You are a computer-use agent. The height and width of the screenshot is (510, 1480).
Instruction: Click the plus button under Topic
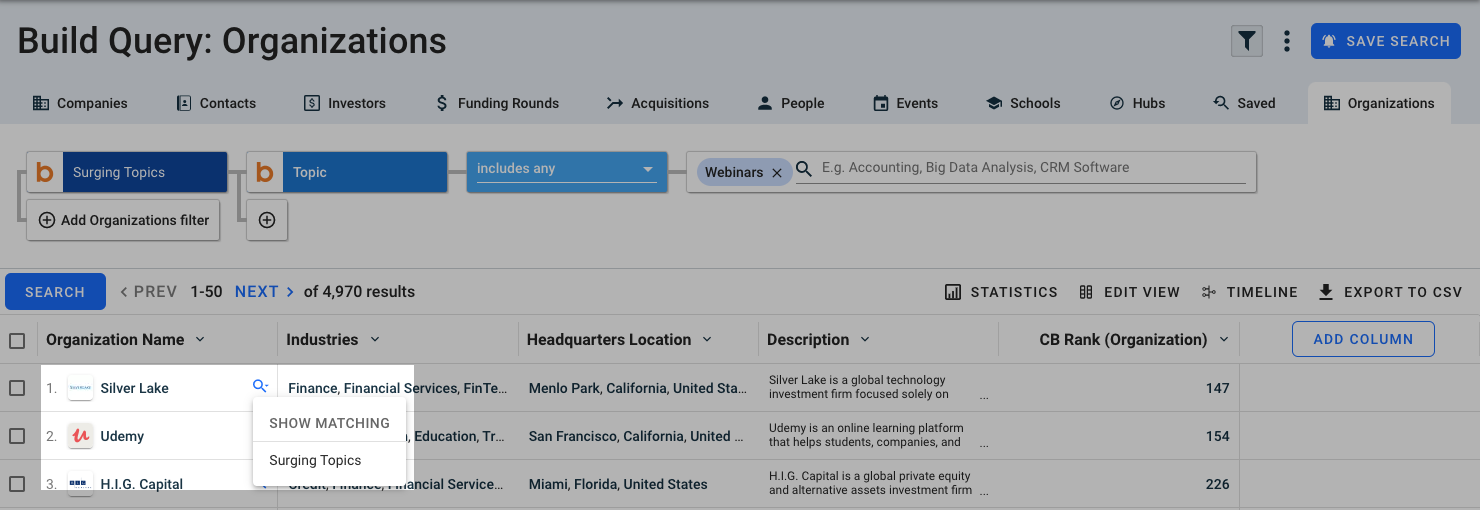(x=267, y=220)
